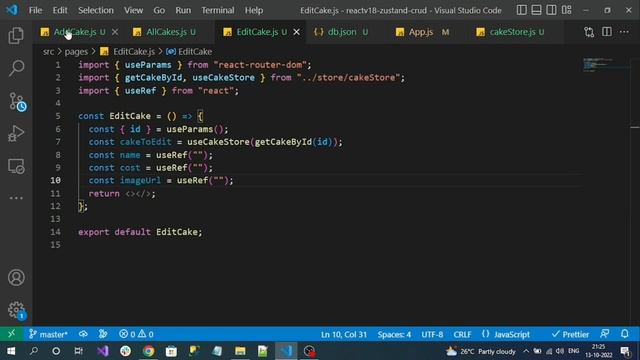Viewport: 640px width, 360px height.
Task: Open the Customize Layout icon
Action: coord(567,10)
